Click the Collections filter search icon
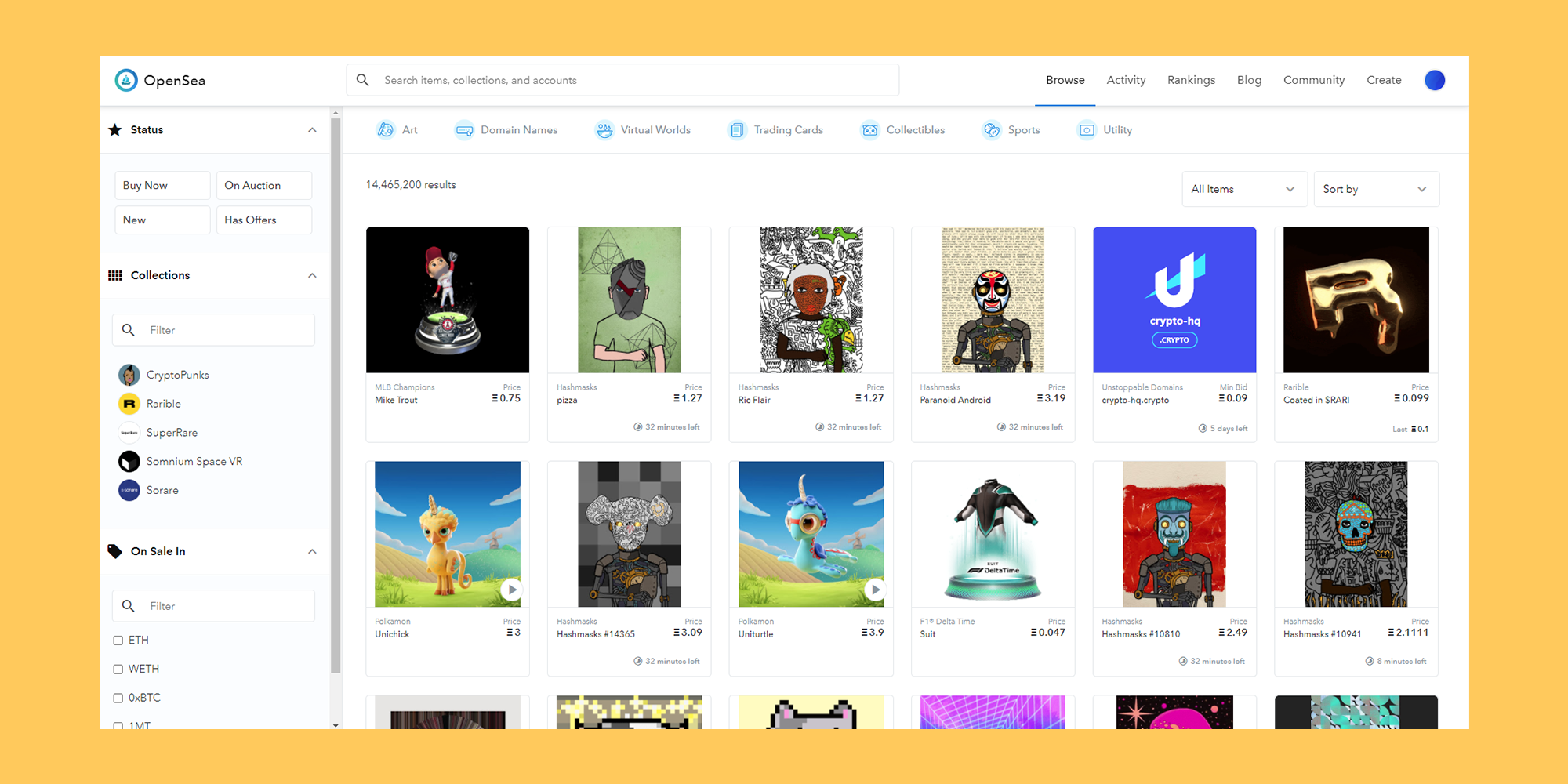The image size is (1568, 784). click(129, 330)
